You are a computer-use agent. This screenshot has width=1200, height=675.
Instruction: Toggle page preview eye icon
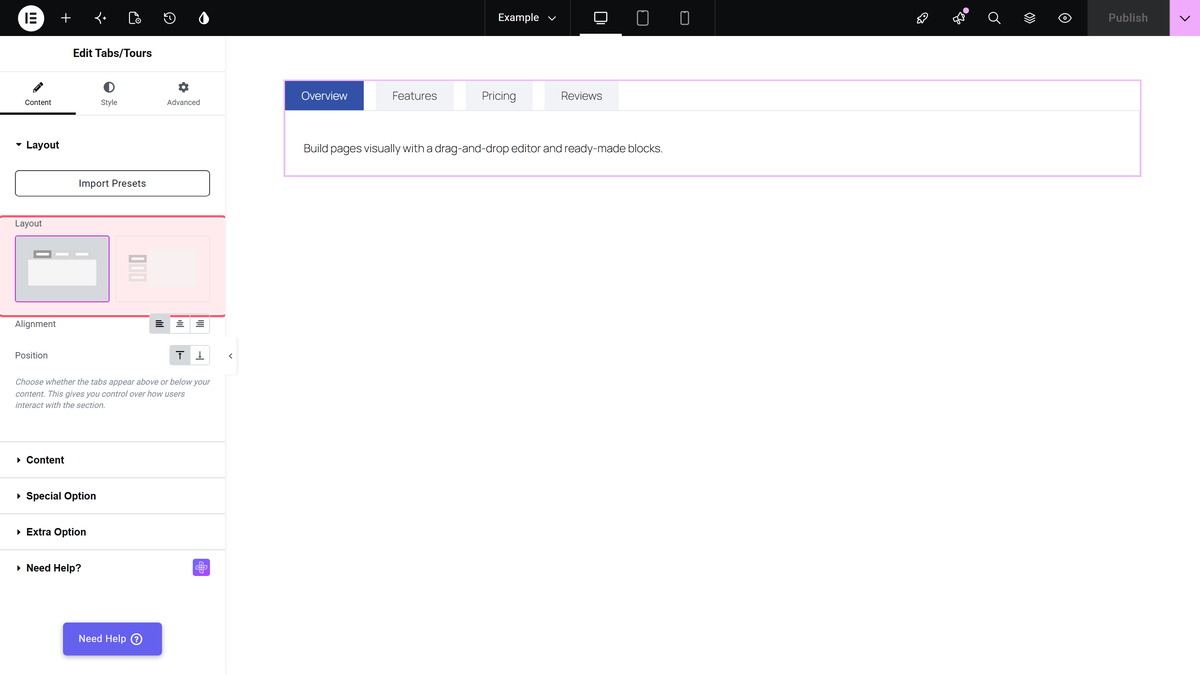click(x=1065, y=18)
